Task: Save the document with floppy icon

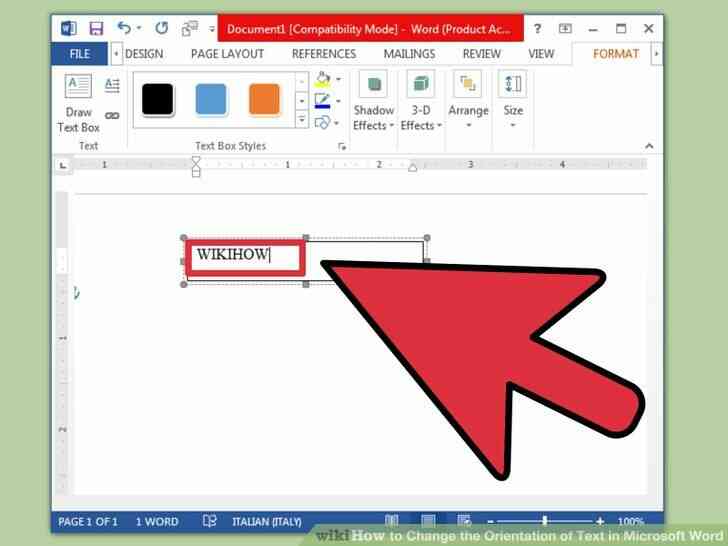Action: pyautogui.click(x=96, y=29)
